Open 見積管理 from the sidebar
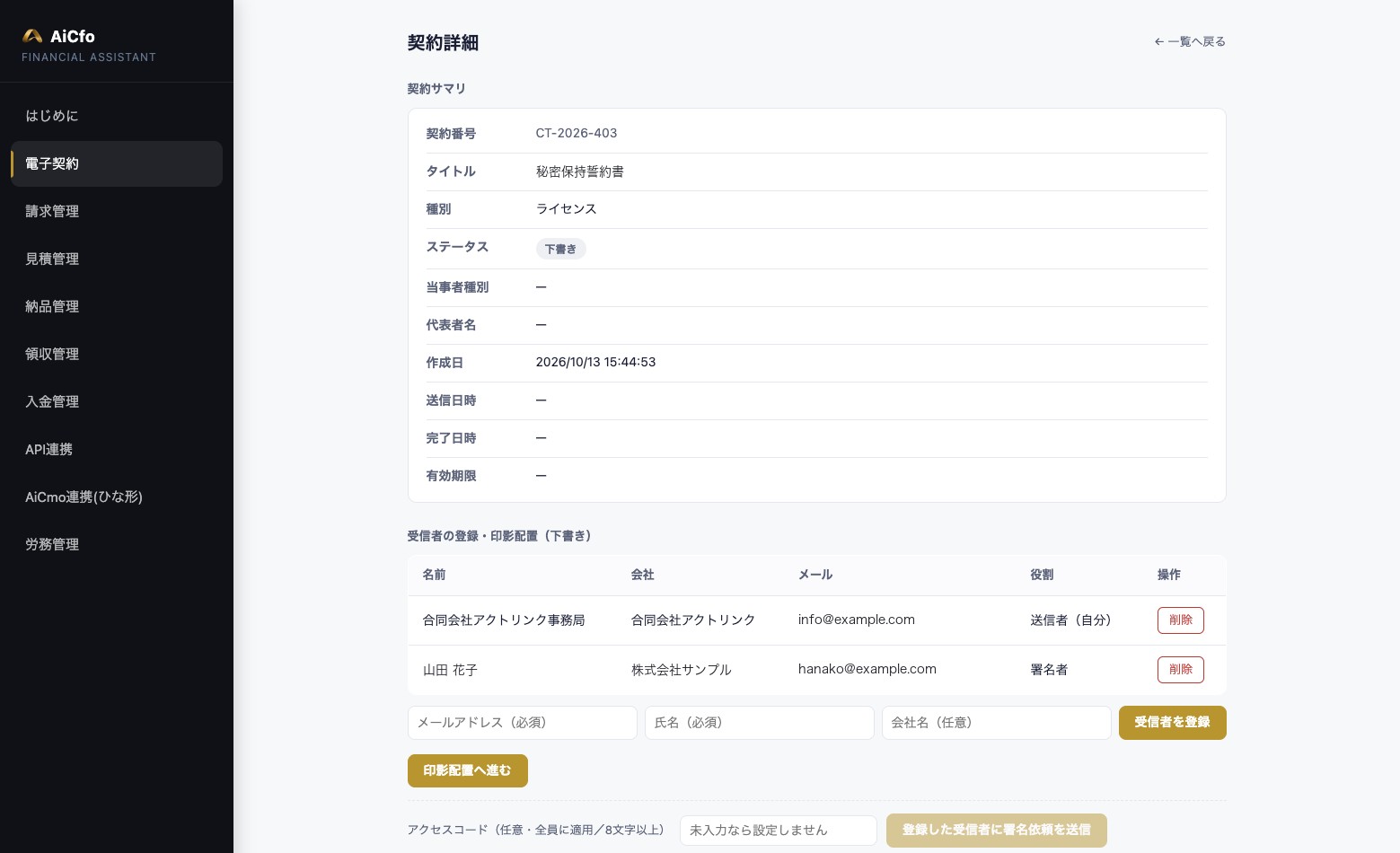Viewport: 1400px width, 853px height. pos(117,259)
